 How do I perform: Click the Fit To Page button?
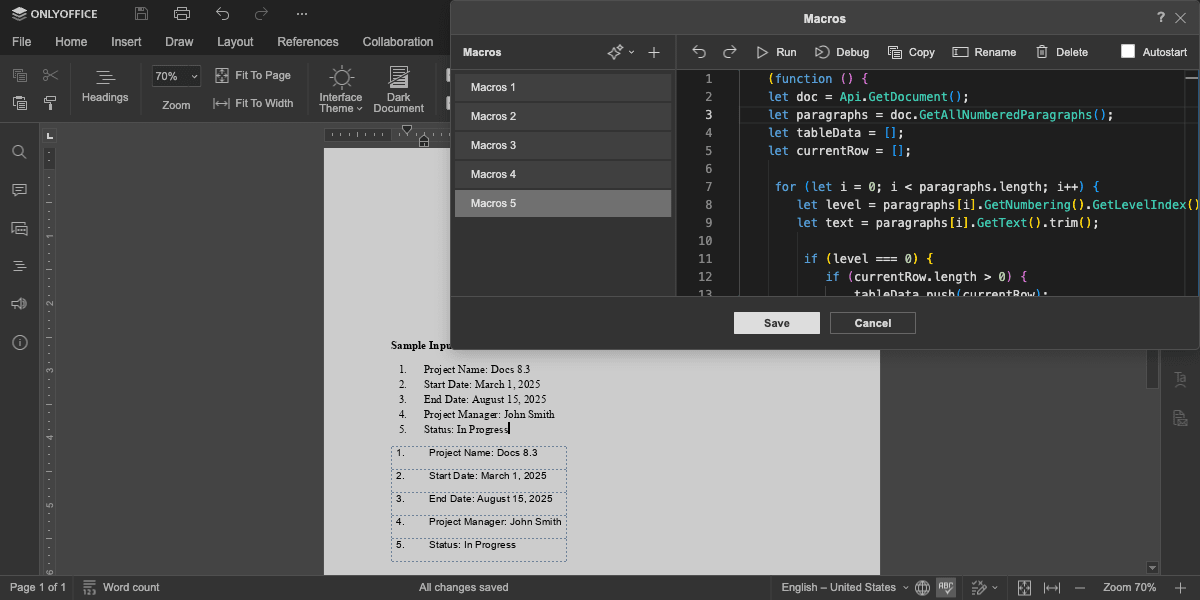pos(253,75)
